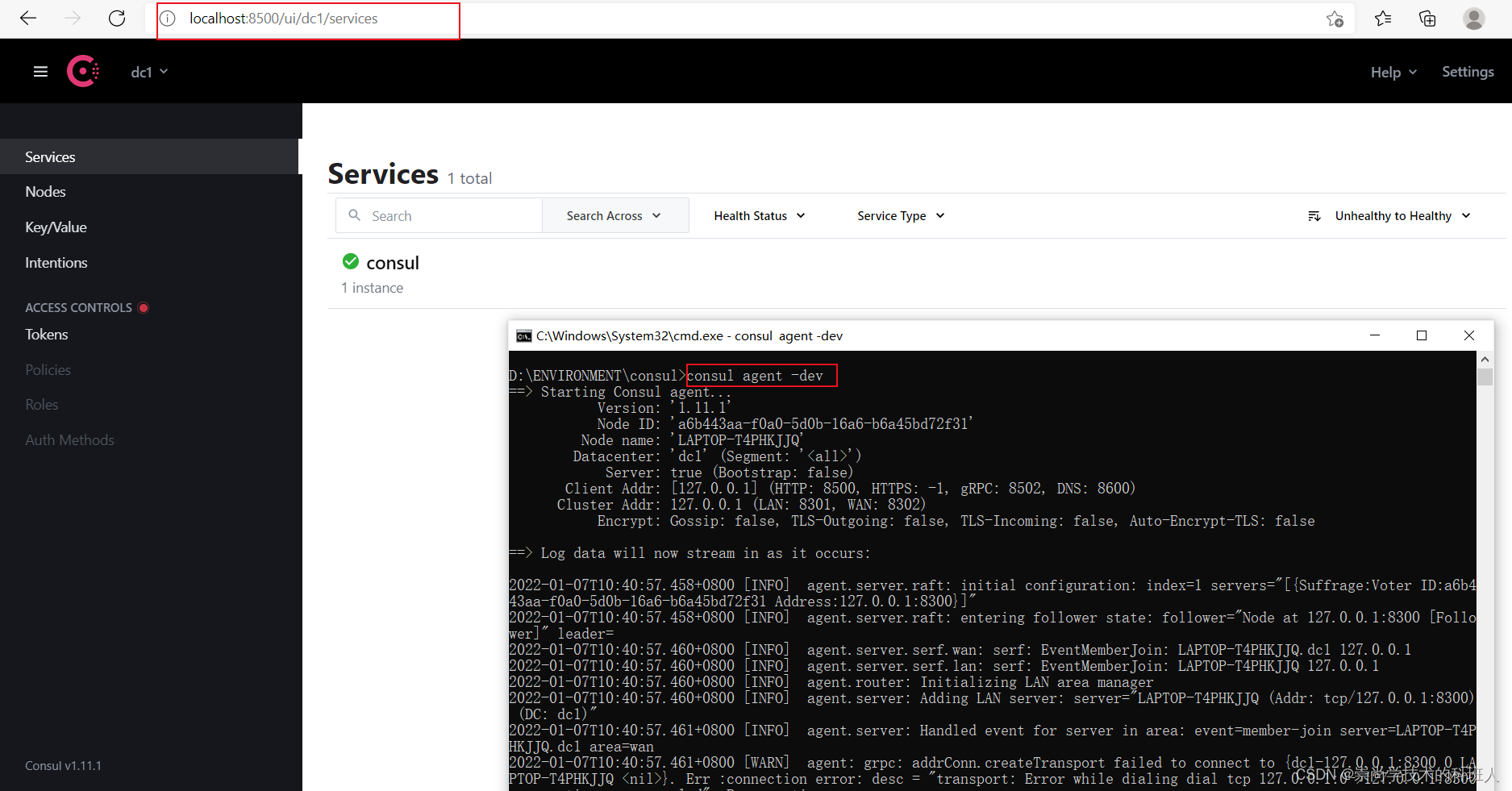This screenshot has width=1512, height=791.
Task: Click the red ACL status dot
Action: click(x=144, y=307)
